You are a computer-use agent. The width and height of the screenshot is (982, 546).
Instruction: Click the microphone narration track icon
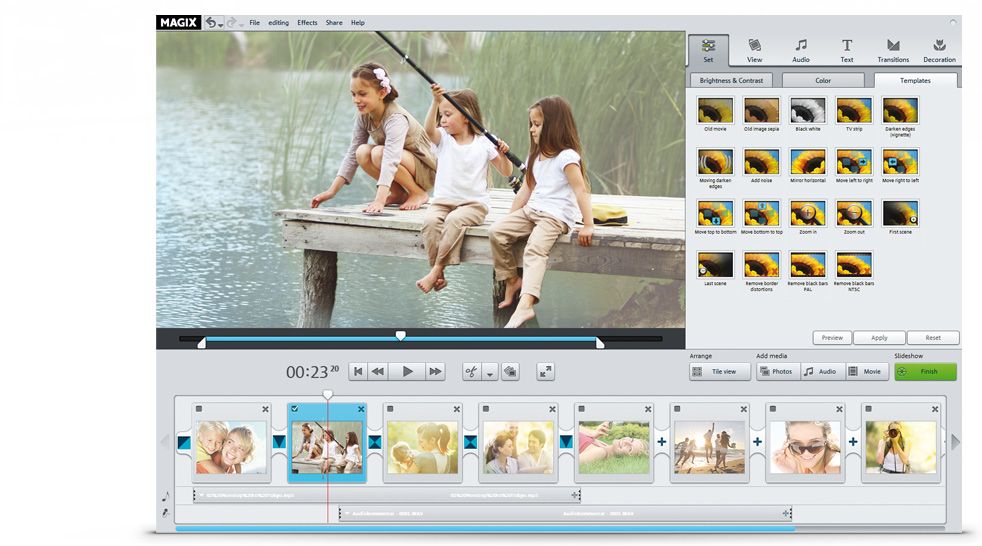(165, 513)
